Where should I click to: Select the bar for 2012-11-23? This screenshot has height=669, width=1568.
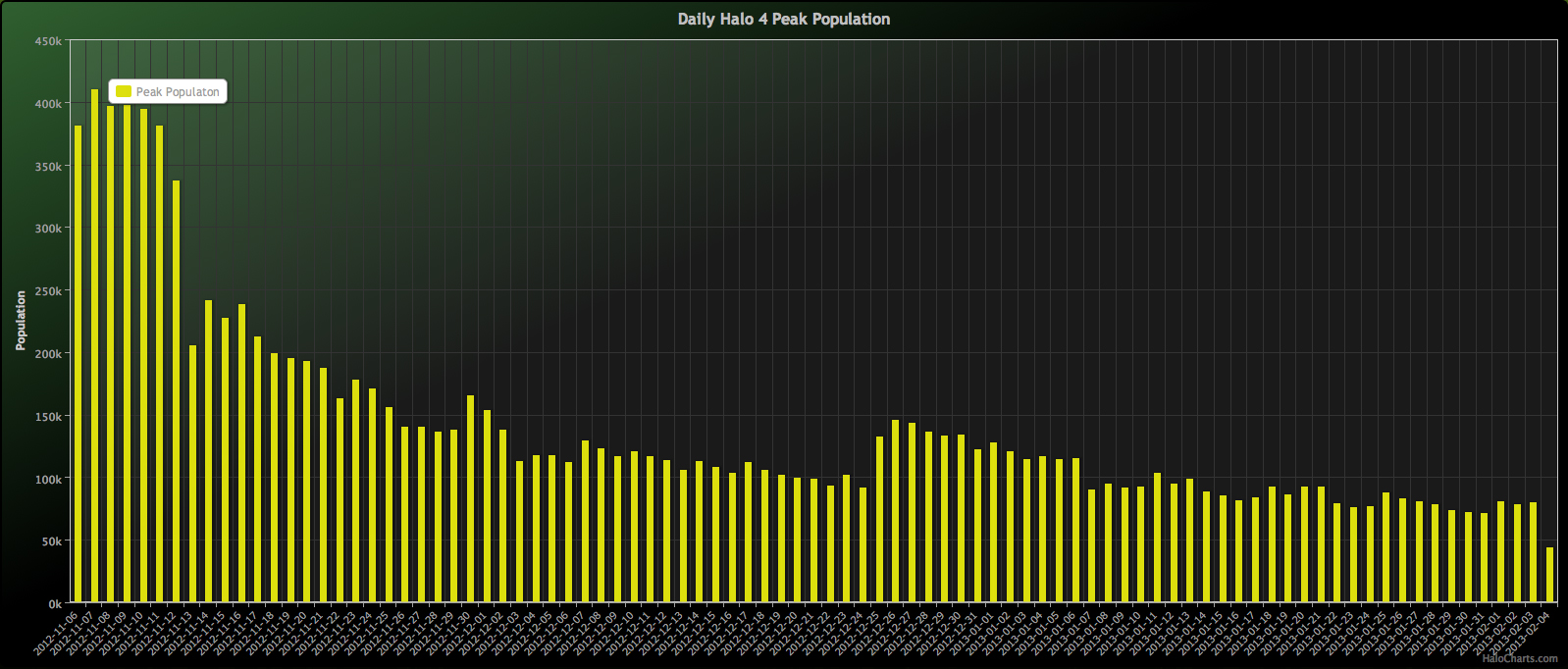point(356,490)
